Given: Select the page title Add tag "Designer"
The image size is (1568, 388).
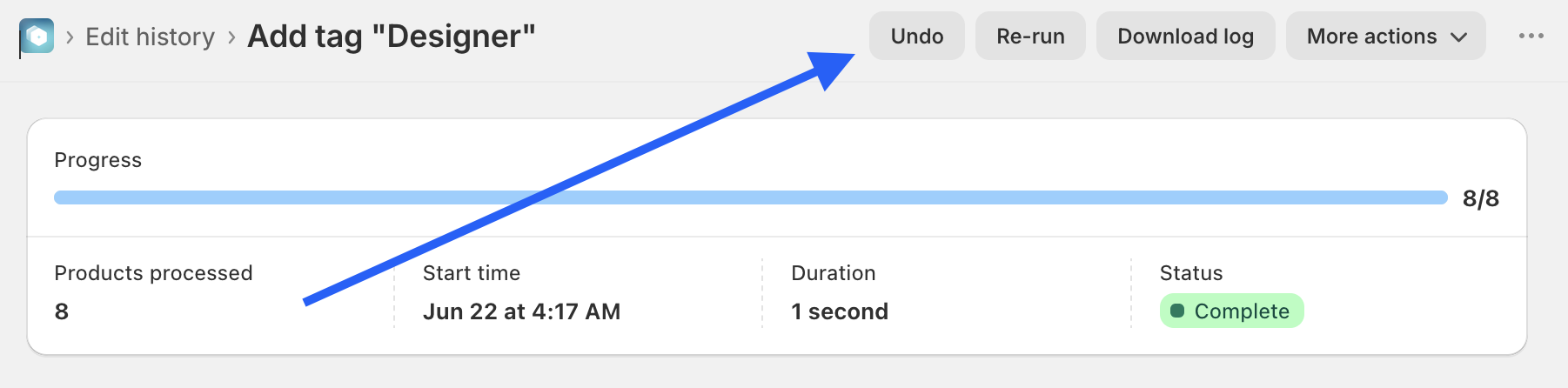Looking at the screenshot, I should [x=392, y=36].
